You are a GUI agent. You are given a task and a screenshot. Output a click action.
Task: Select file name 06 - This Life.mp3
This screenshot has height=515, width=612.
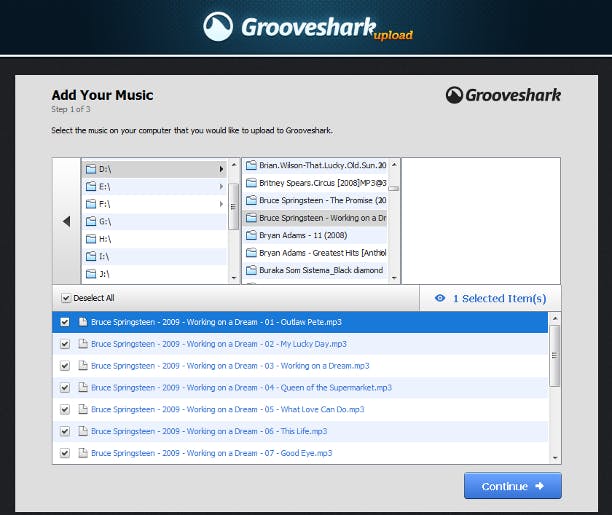coord(209,431)
